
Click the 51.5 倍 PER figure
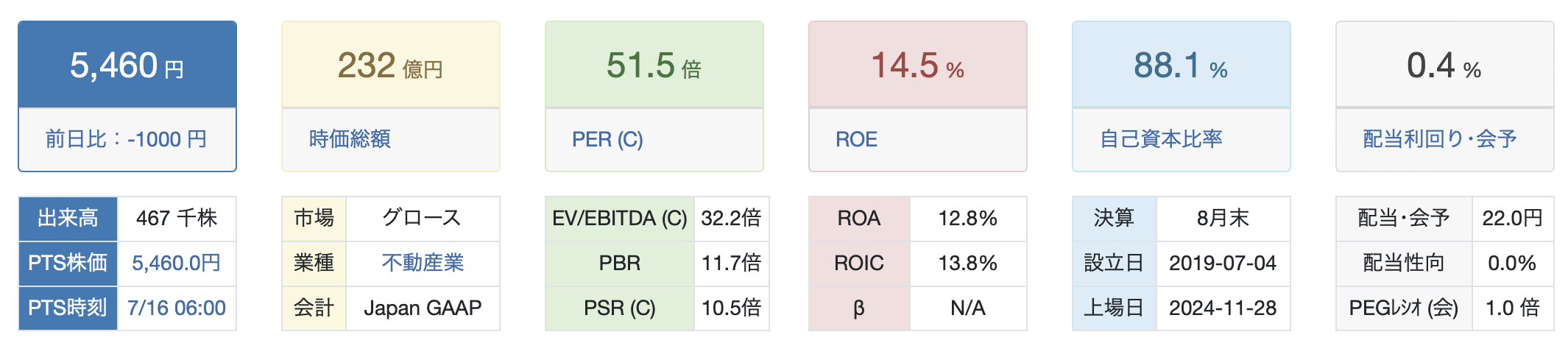click(654, 66)
